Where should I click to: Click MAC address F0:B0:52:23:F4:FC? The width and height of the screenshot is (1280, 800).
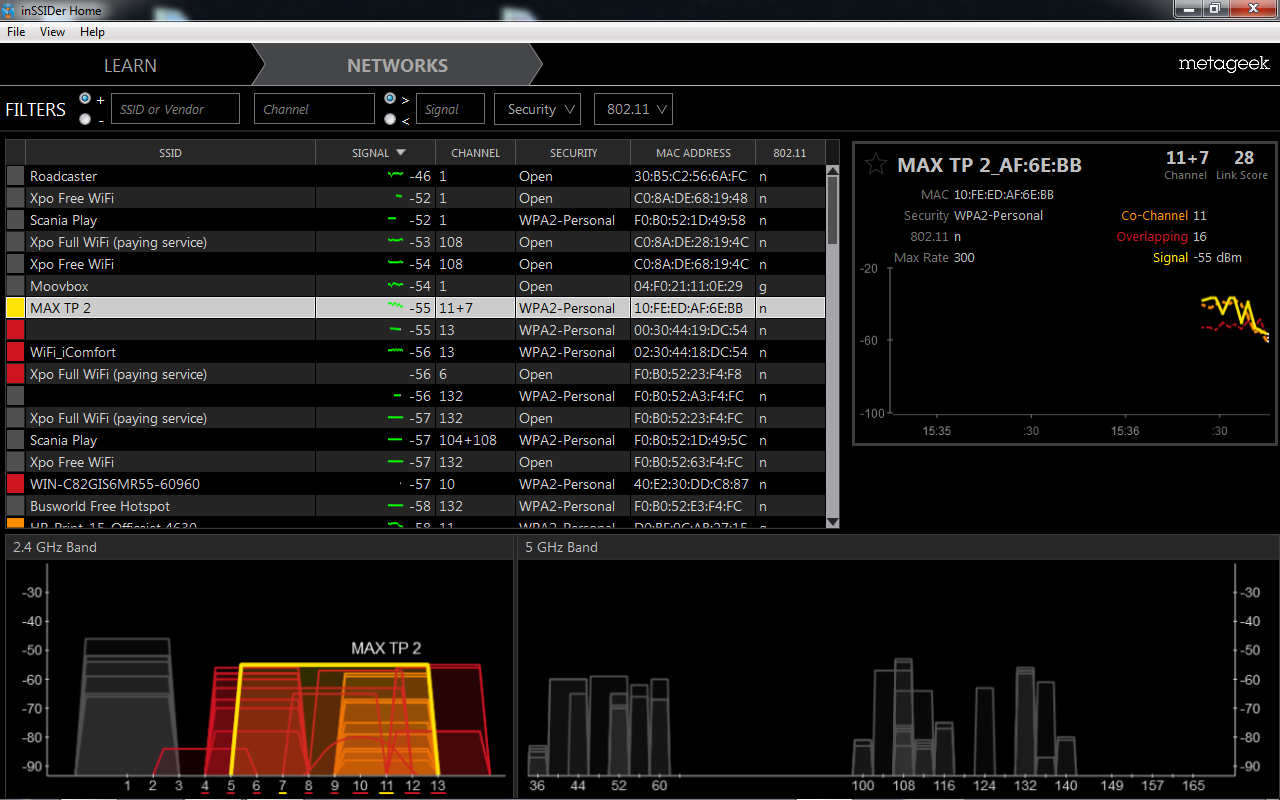(689, 418)
